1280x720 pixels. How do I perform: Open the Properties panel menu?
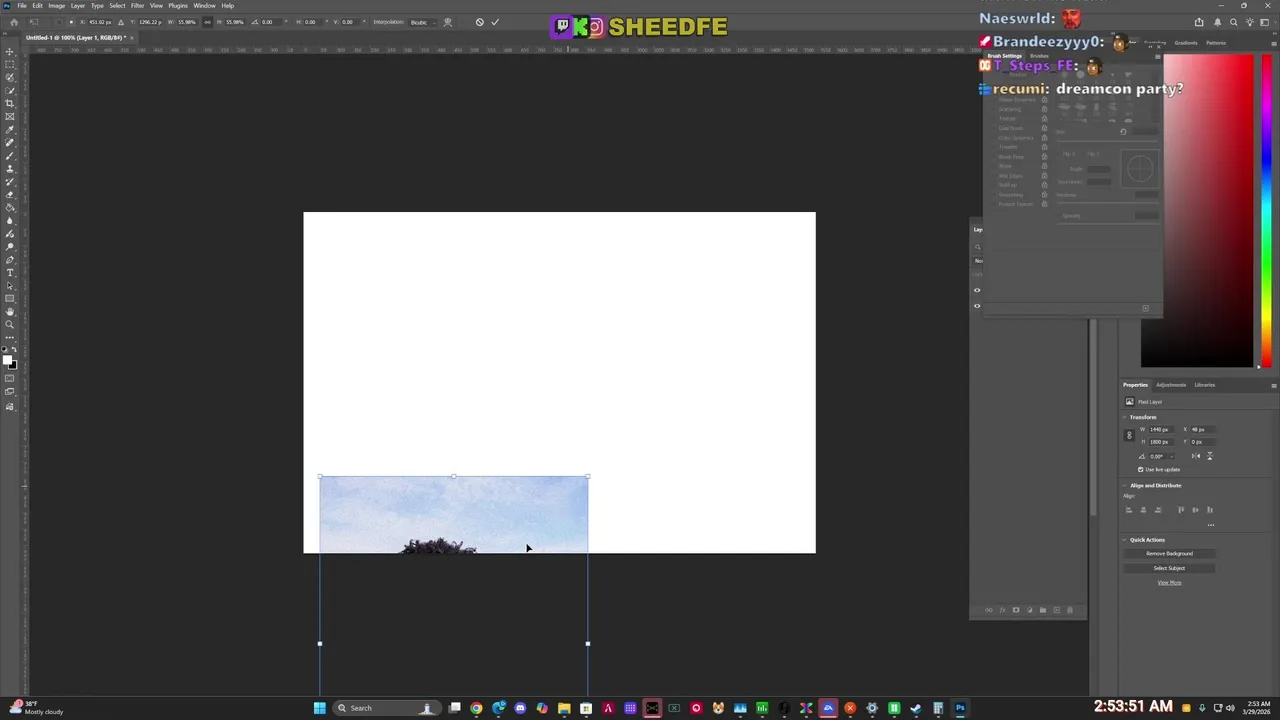coord(1274,385)
